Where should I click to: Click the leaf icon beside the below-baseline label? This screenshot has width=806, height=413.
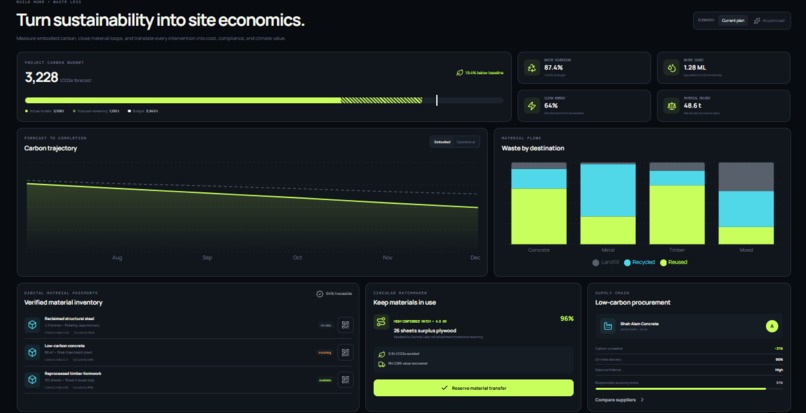[460, 73]
